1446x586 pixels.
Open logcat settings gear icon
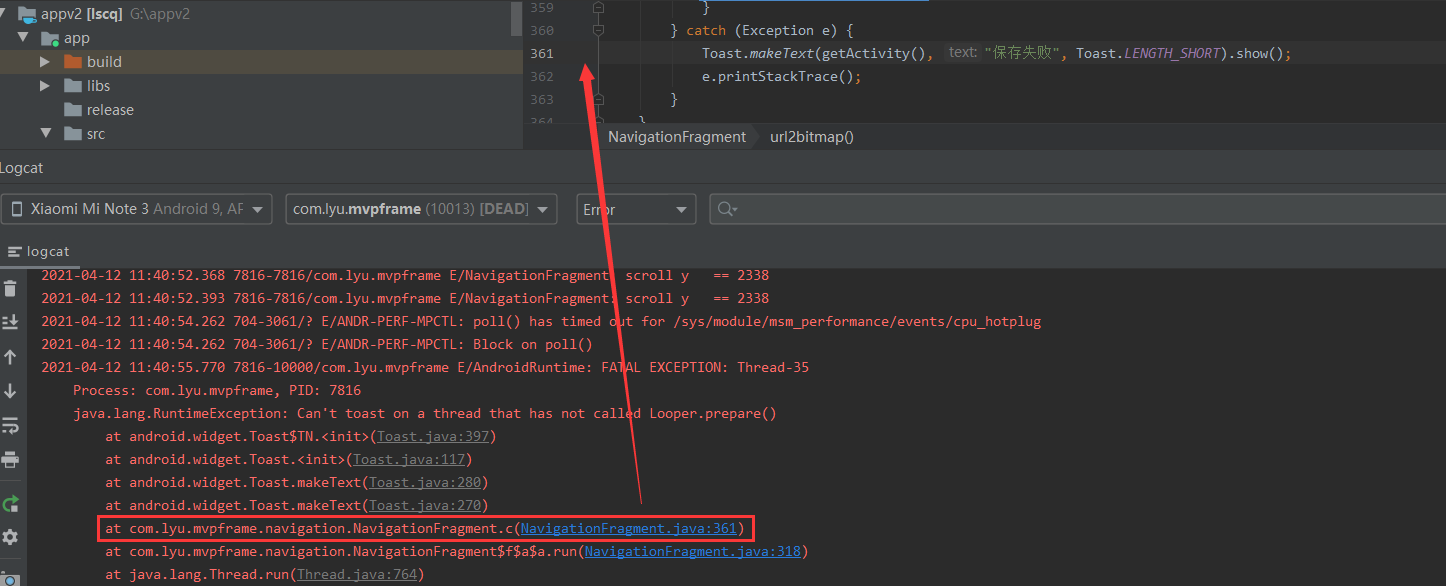pos(10,538)
